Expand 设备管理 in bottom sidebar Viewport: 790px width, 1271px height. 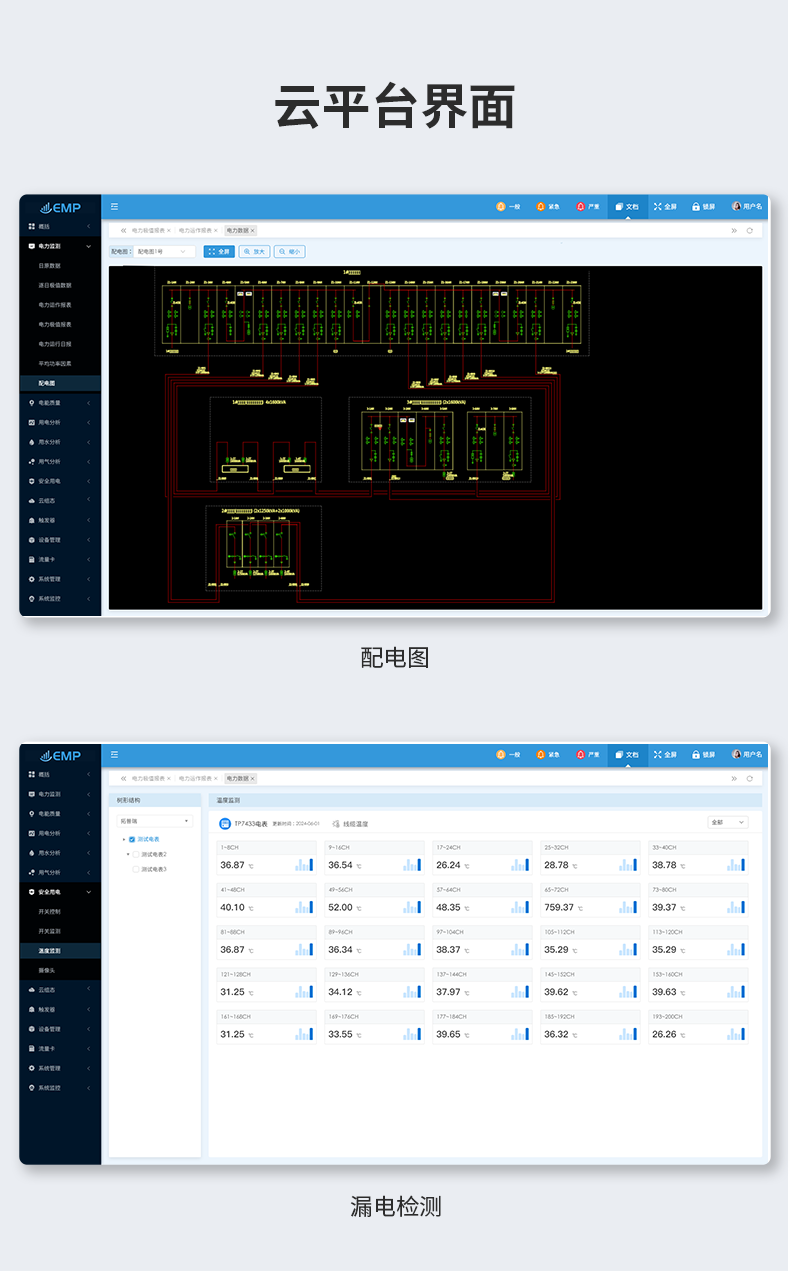pyautogui.click(x=60, y=1028)
